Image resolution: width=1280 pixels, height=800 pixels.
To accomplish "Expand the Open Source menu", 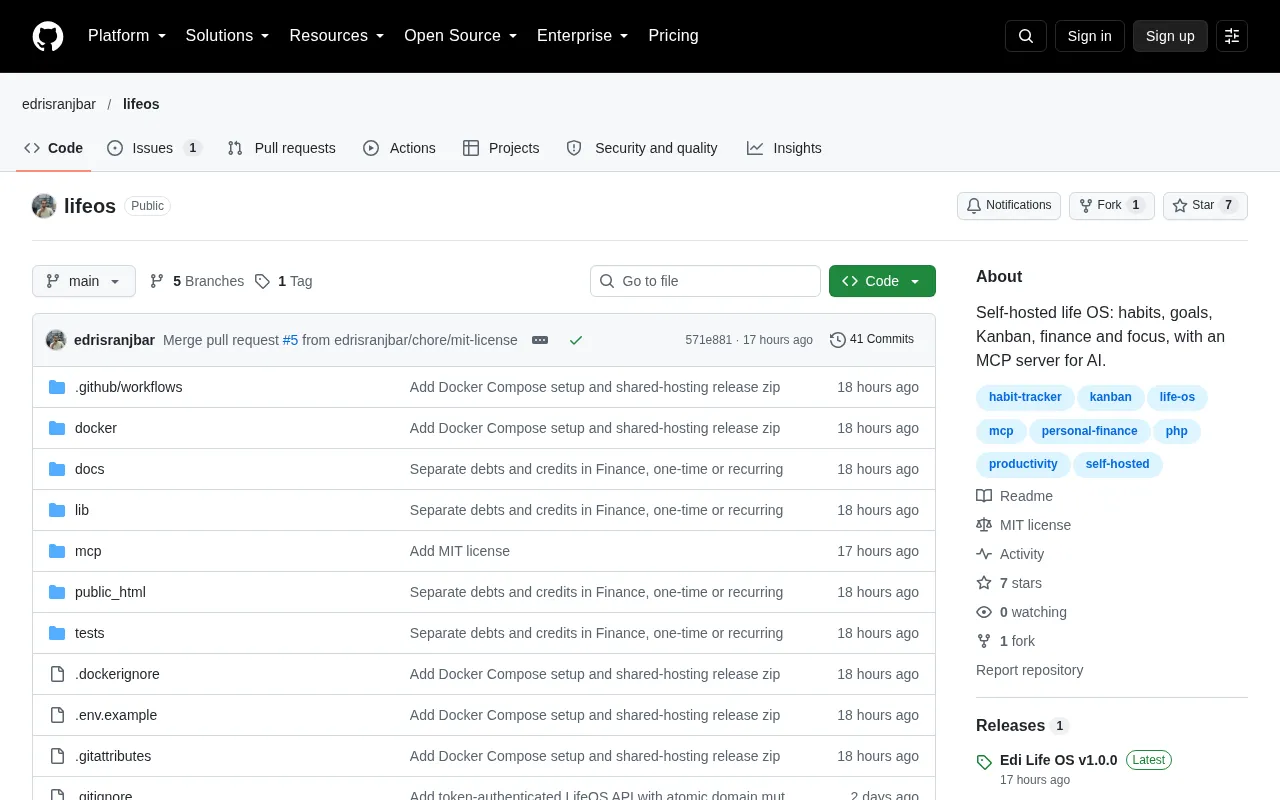I will coord(461,36).
